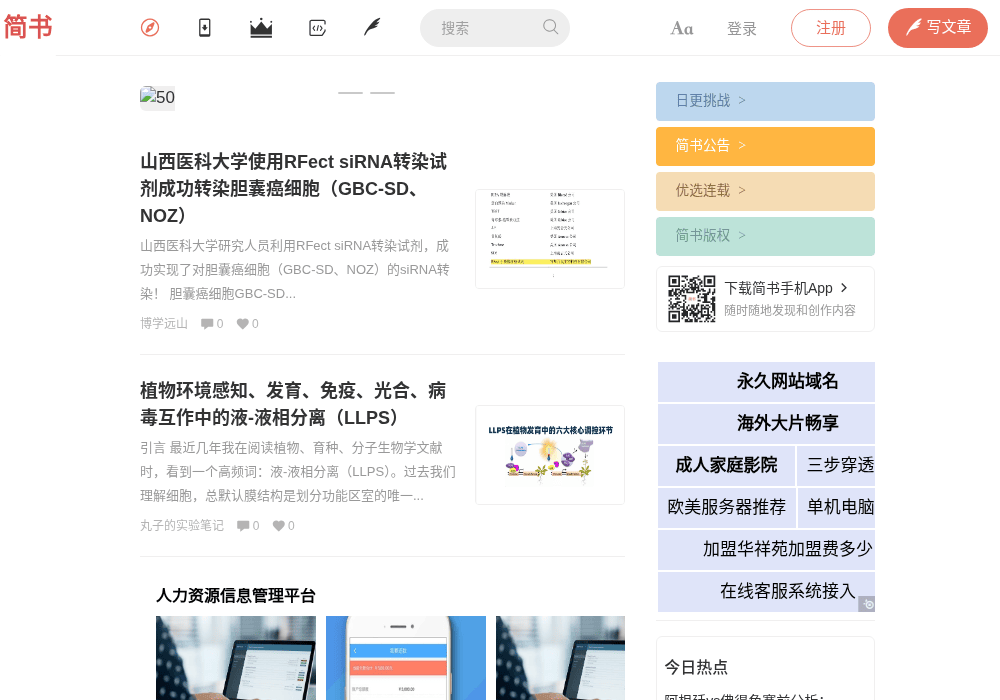Open article 植物环境感知 液-液相分离 LLPS
This screenshot has width=1000, height=700.
293,404
